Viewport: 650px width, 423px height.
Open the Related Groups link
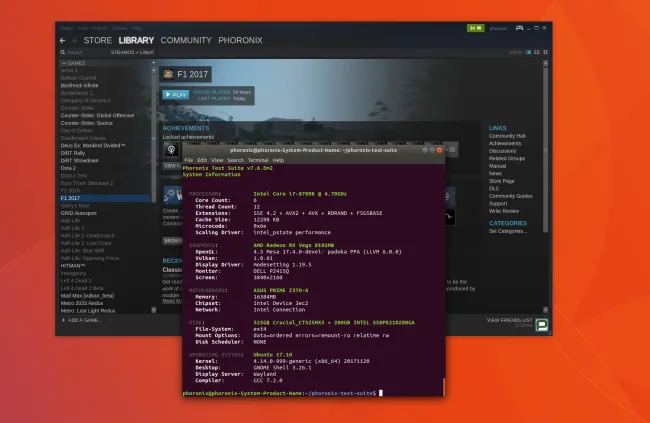pos(507,158)
